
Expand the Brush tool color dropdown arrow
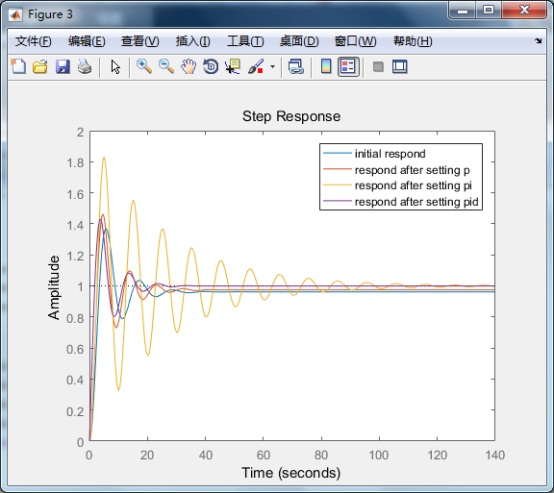272,66
